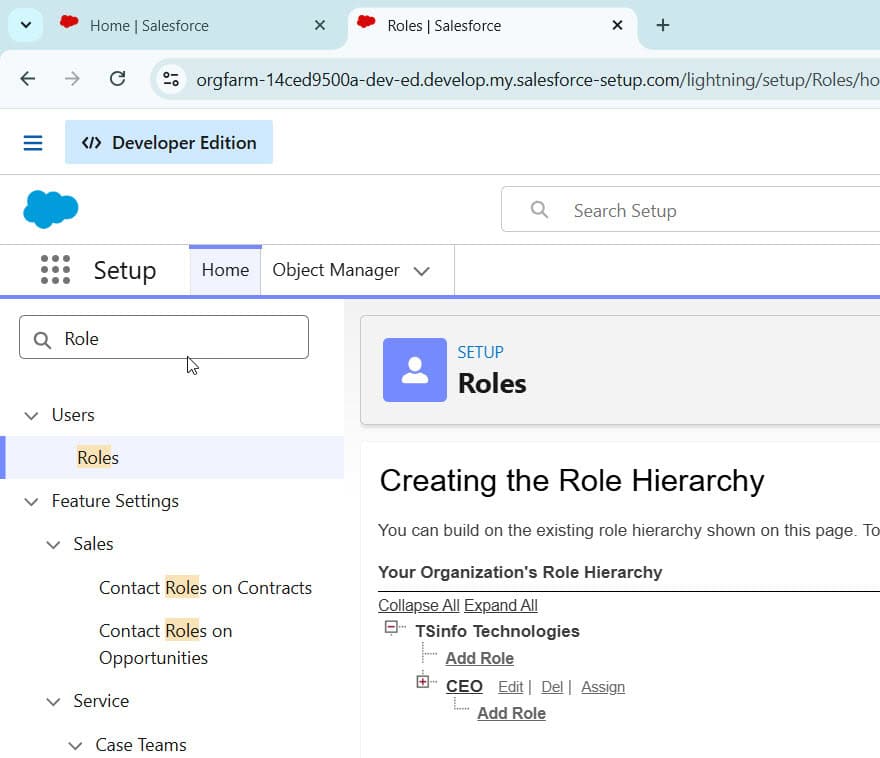The height and width of the screenshot is (758, 880).
Task: Click the TSinfo Technologies text
Action: click(x=497, y=631)
